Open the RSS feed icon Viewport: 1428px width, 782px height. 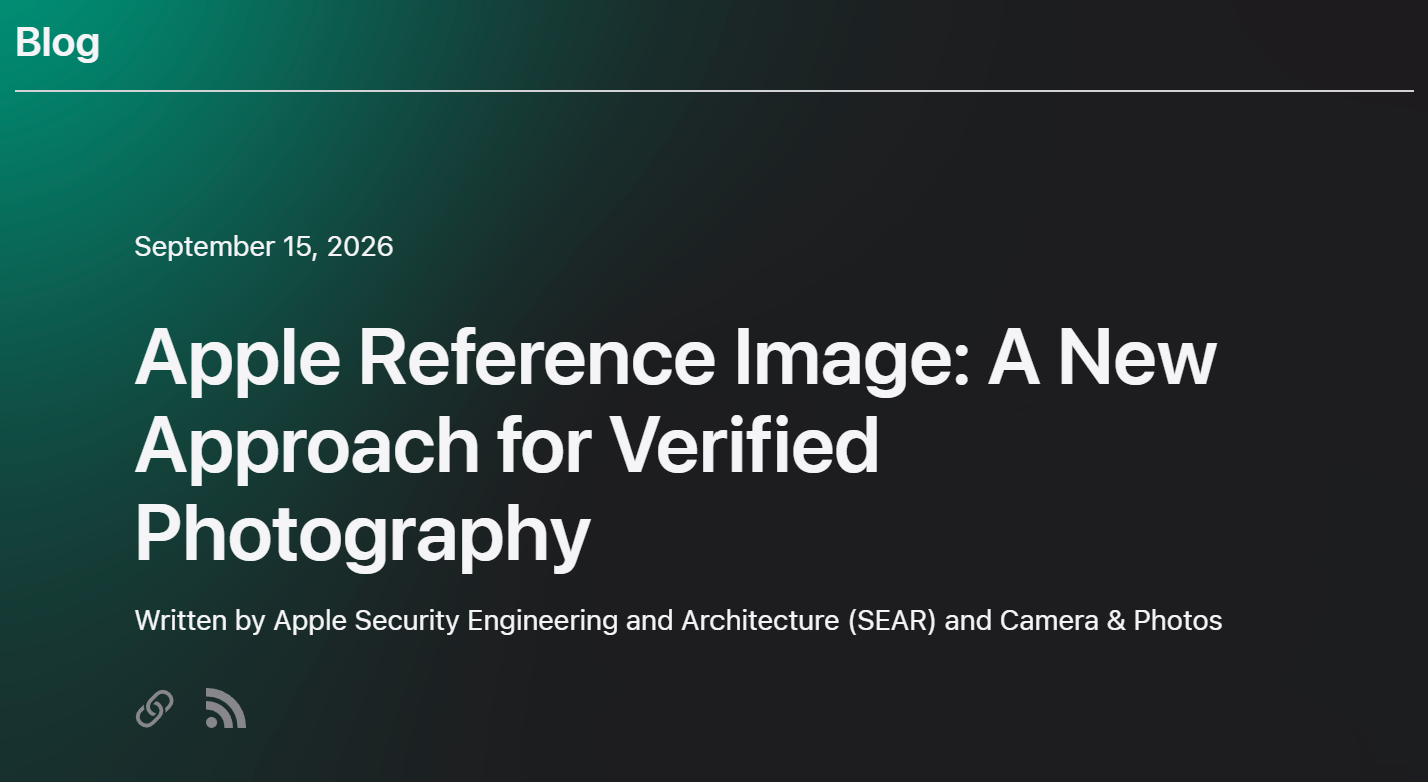(225, 708)
